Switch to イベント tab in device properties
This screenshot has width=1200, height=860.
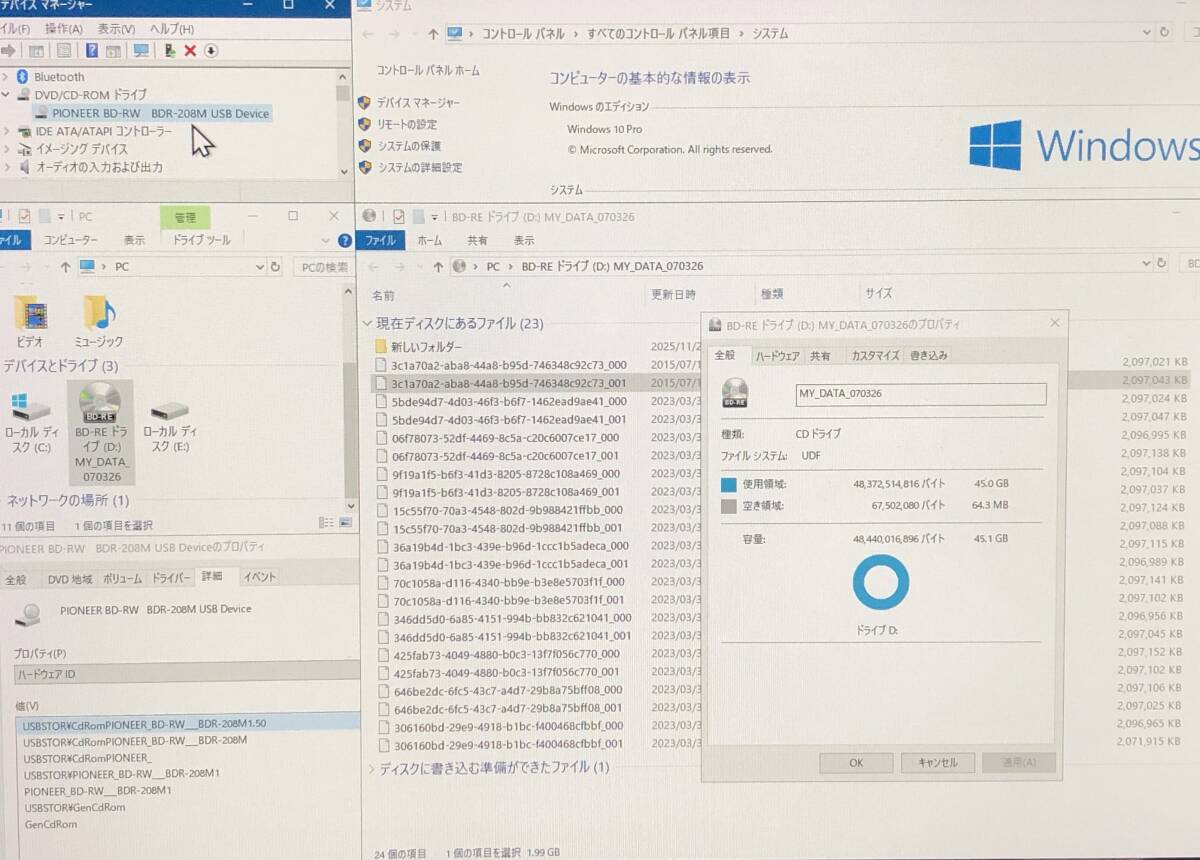pyautogui.click(x=259, y=577)
